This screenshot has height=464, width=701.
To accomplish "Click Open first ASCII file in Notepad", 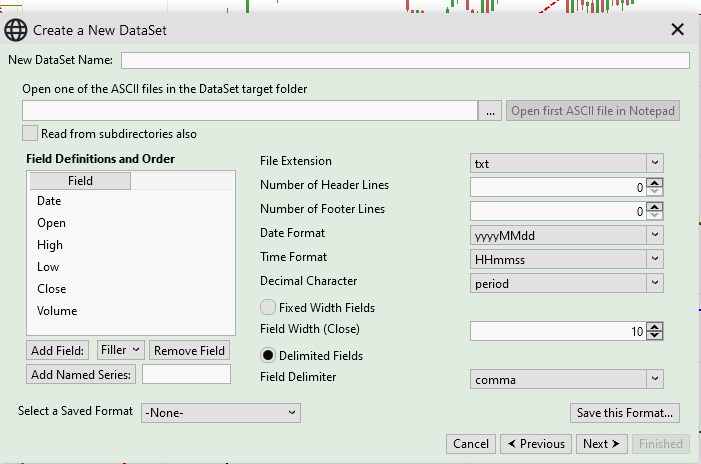I will [x=593, y=111].
